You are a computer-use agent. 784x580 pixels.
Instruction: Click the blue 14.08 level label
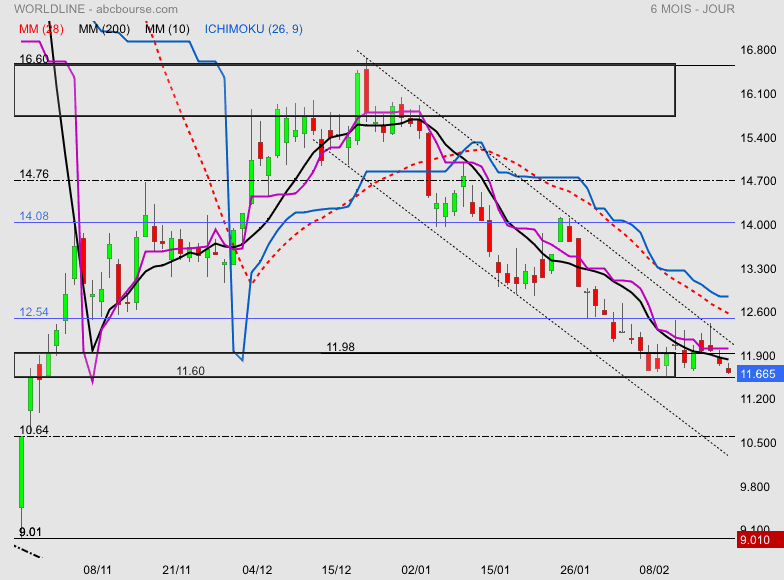pos(34,216)
